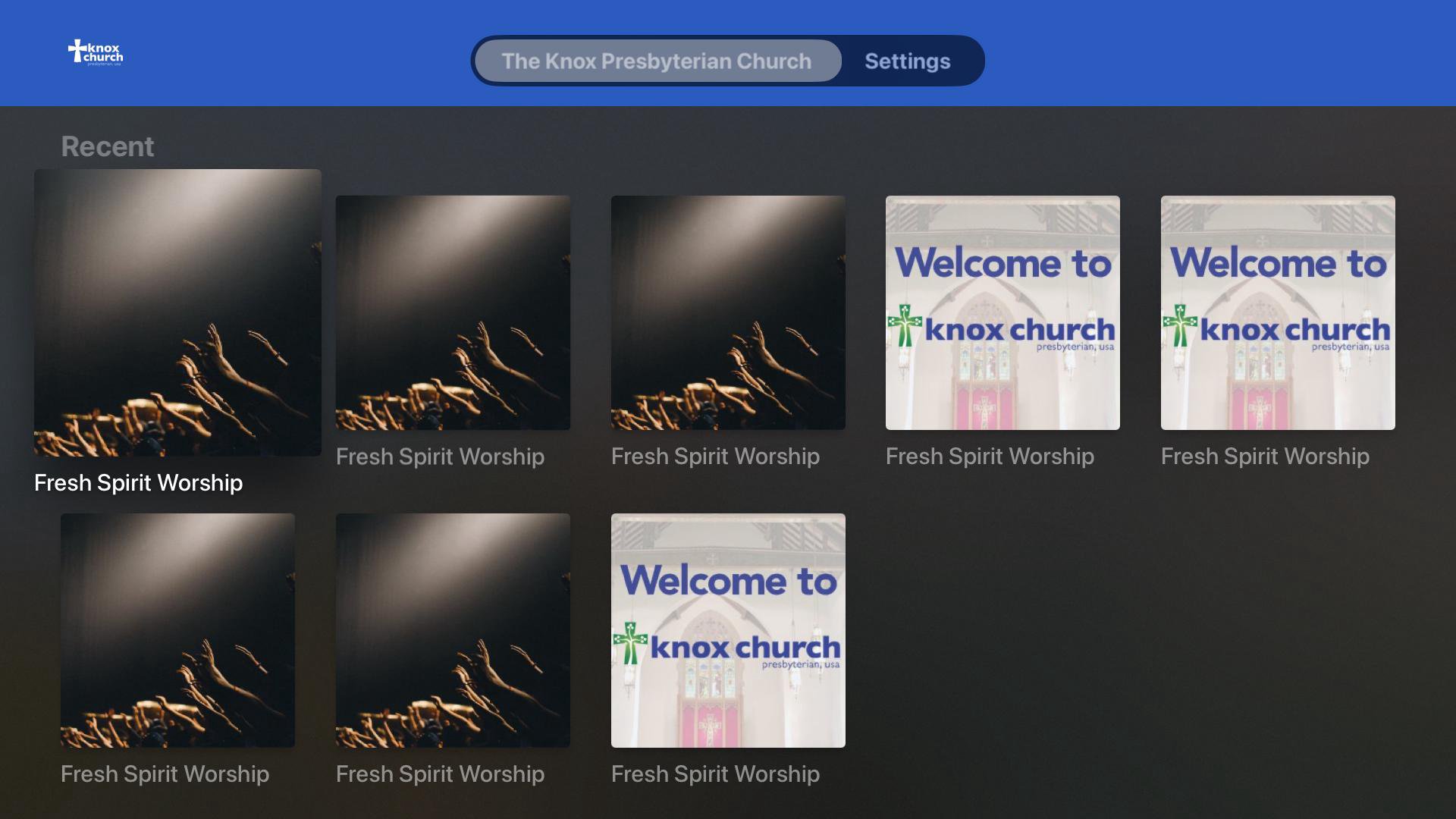Open bottom-row Welcome to Knox Church thumbnail
Viewport: 1456px width, 819px height.
click(x=728, y=630)
